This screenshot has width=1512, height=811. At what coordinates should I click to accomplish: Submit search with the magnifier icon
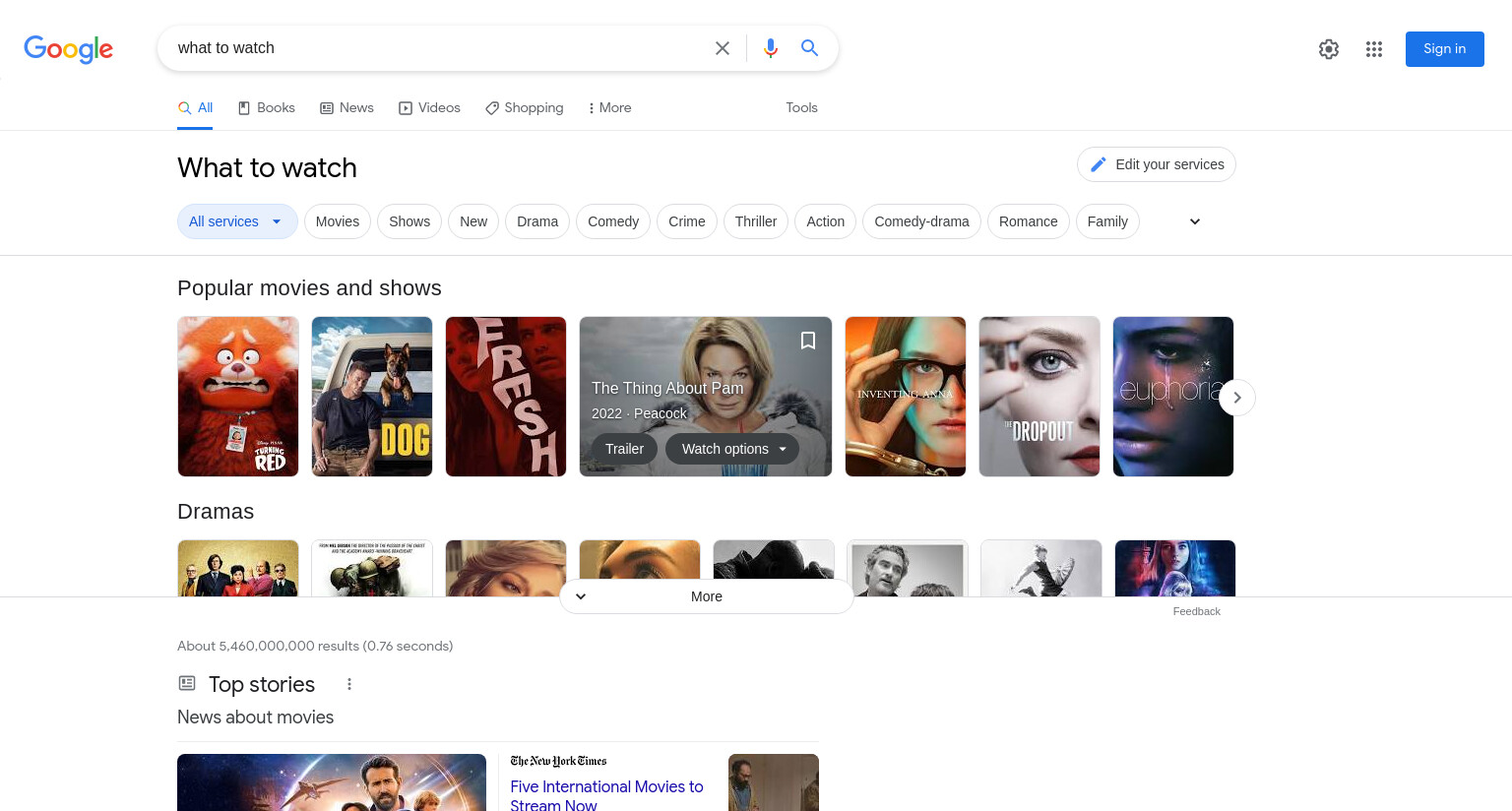coord(809,48)
